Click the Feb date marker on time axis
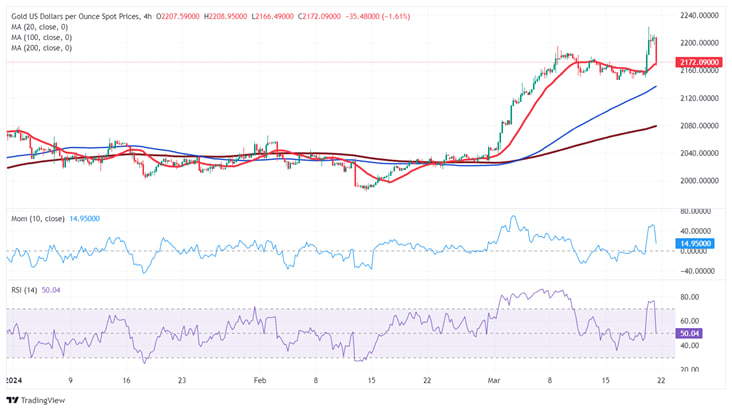732x411 pixels. tap(260, 380)
